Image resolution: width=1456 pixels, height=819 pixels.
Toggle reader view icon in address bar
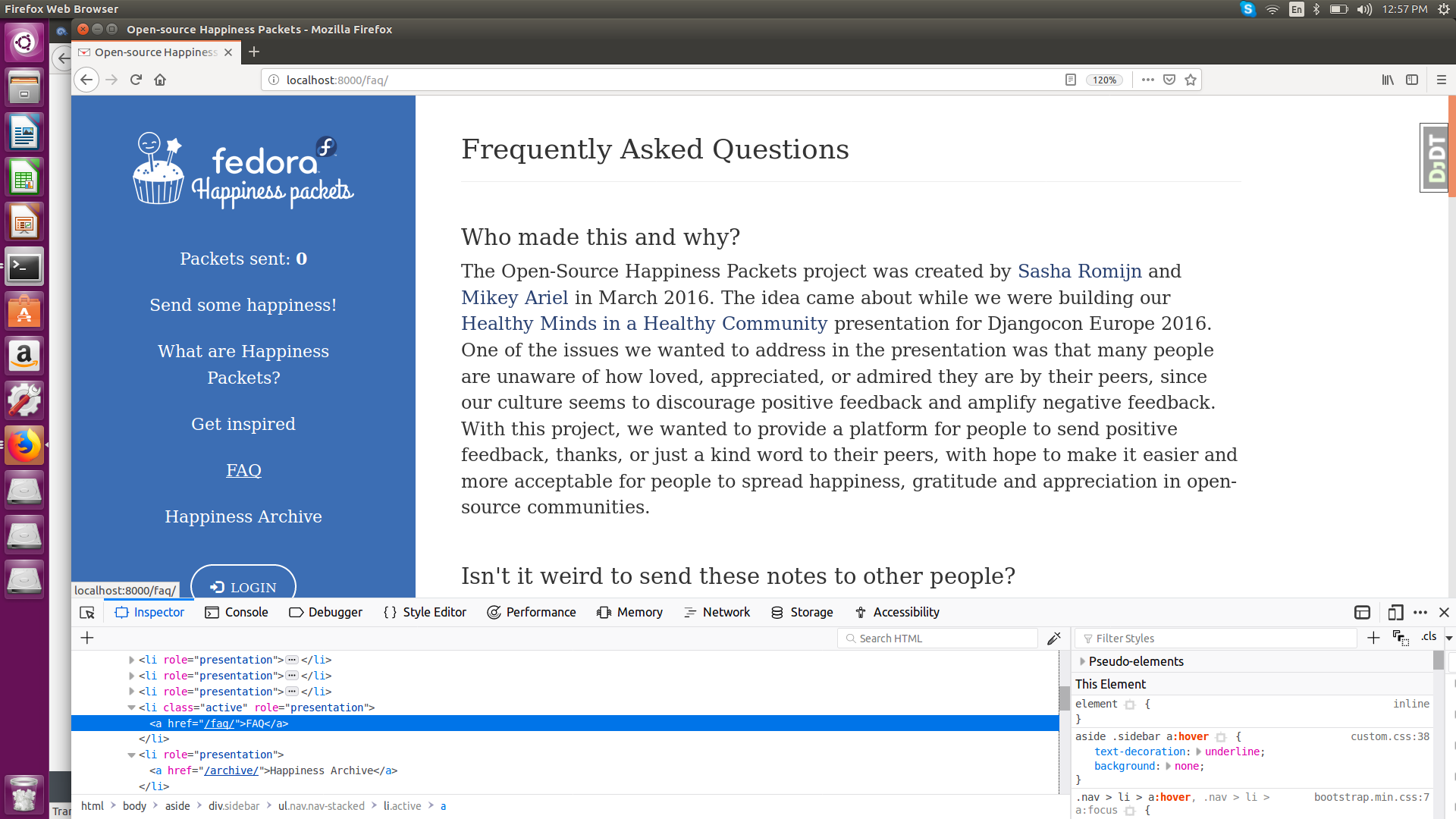pyautogui.click(x=1070, y=80)
